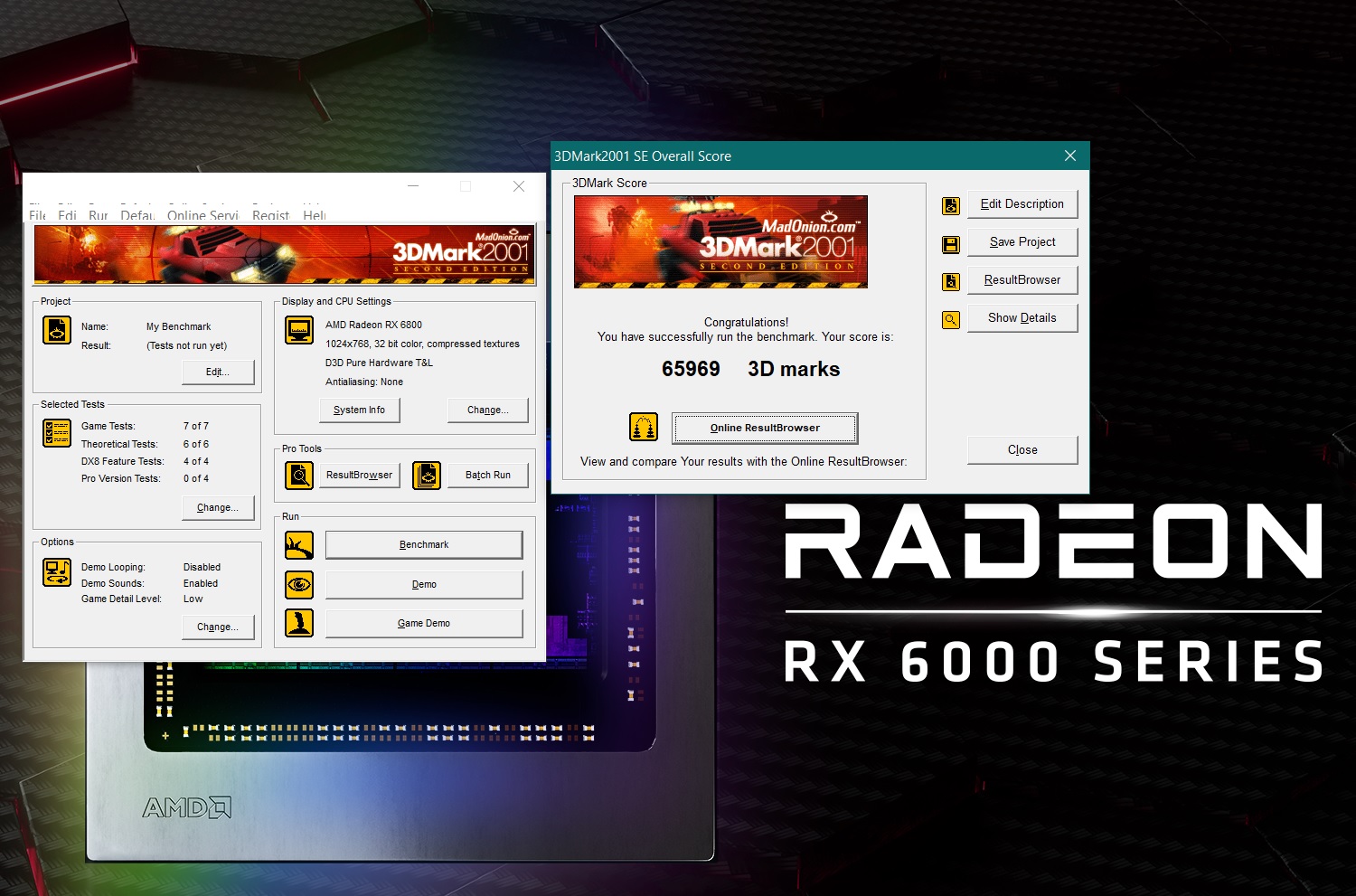Click the Online ResultBrowser button
This screenshot has width=1356, height=896.
[x=765, y=428]
